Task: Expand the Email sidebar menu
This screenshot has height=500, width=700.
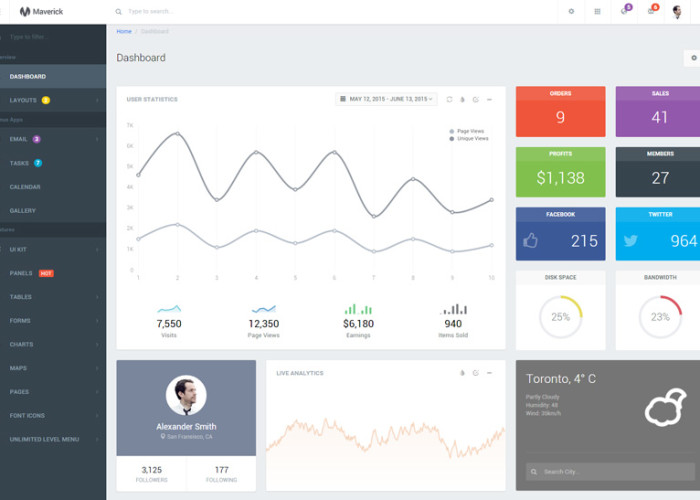Action: tap(53, 139)
